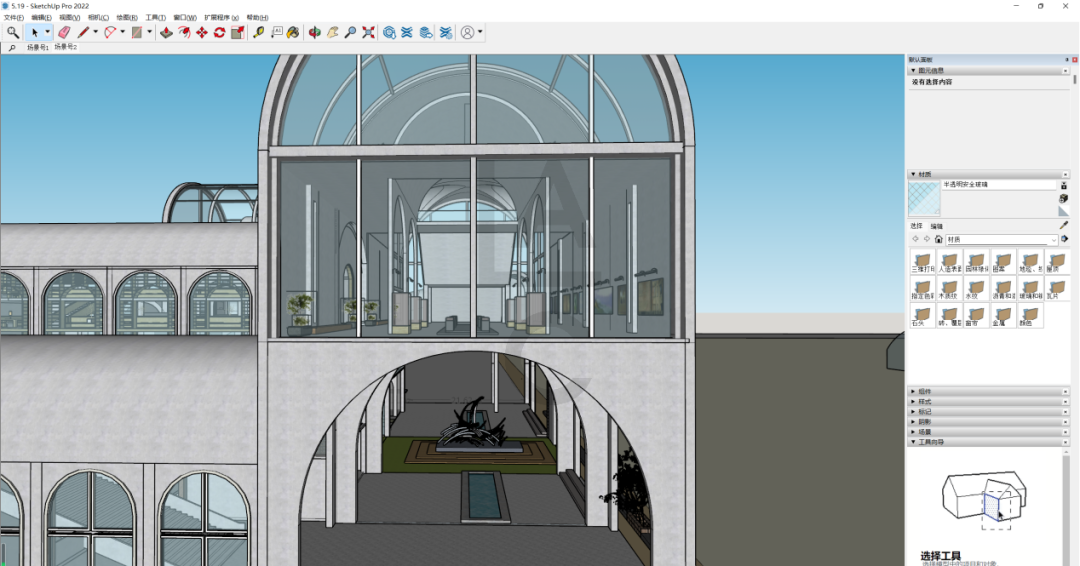1080x566 pixels.
Task: Collapse the 工具向导 panel
Action: coord(988,442)
